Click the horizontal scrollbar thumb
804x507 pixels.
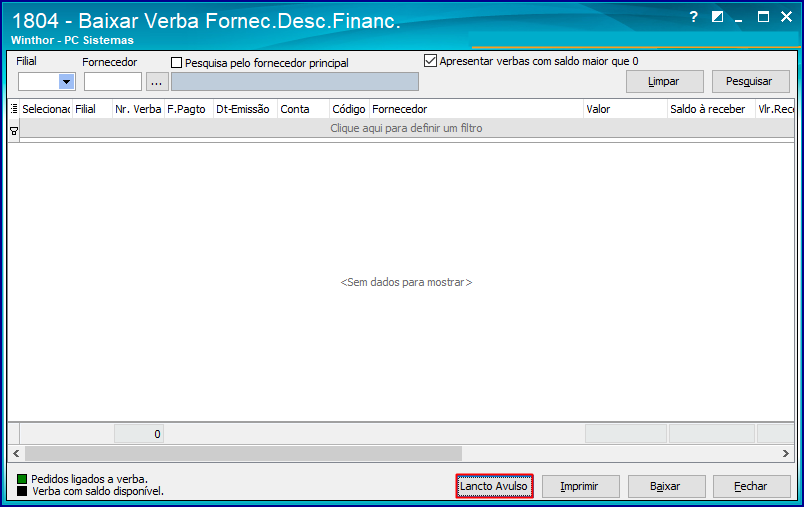244,453
